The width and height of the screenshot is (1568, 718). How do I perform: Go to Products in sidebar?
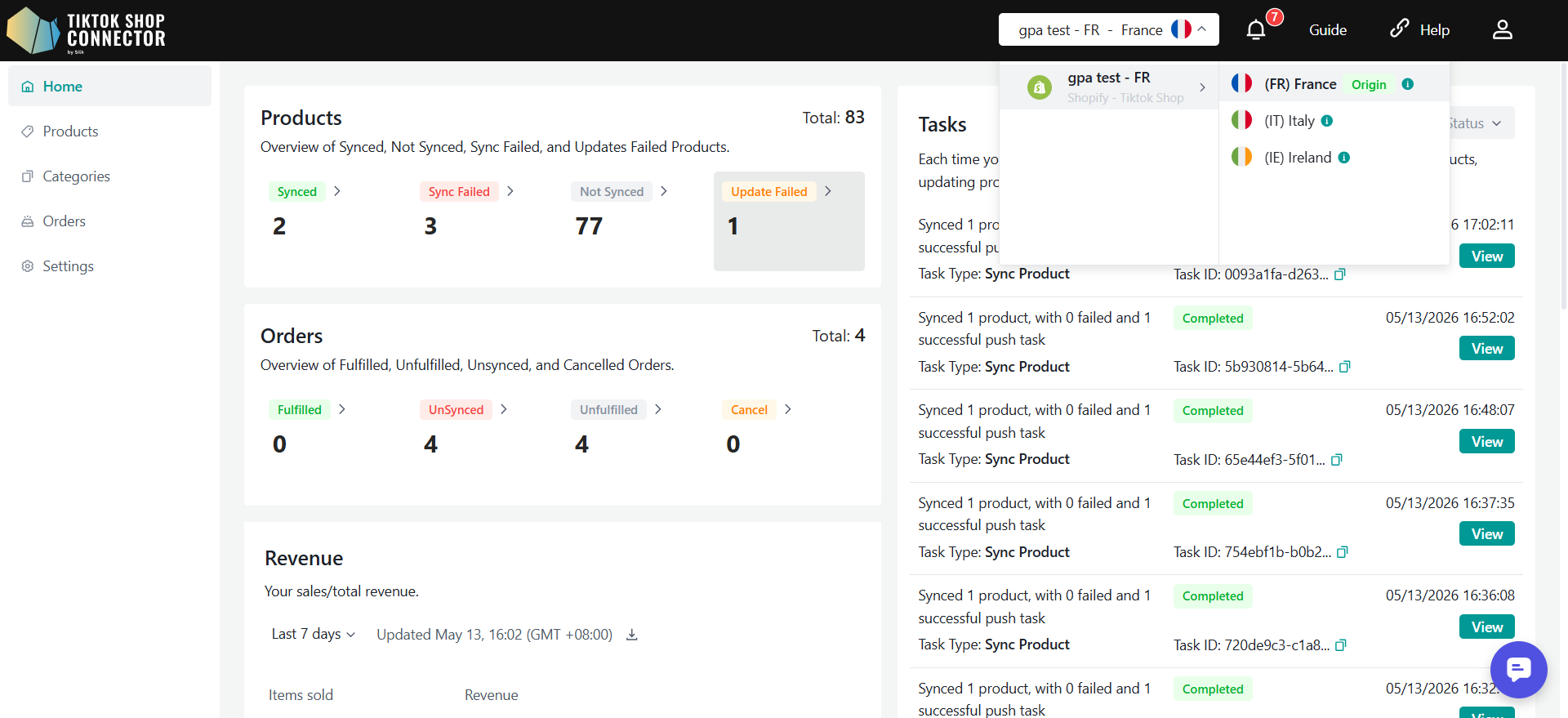click(109, 132)
